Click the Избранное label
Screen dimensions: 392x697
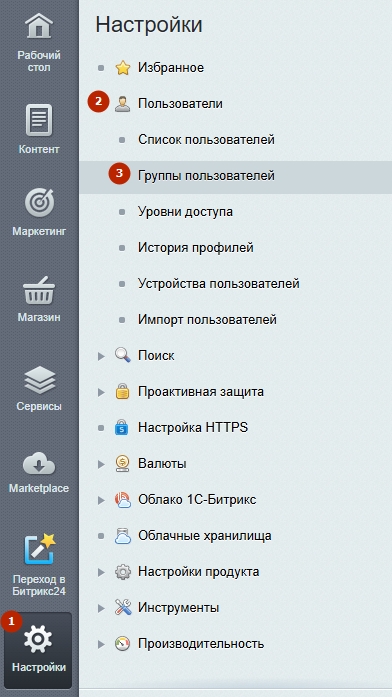point(171,68)
